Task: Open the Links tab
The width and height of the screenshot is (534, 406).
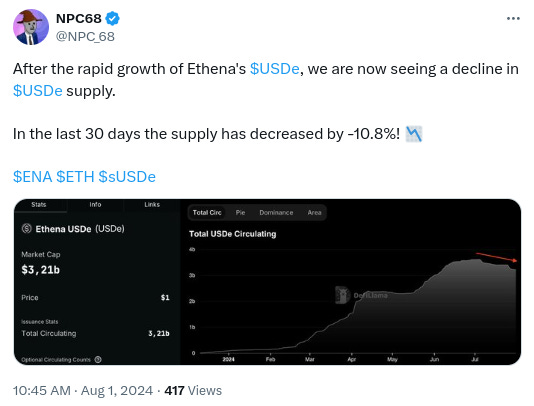Action: (152, 204)
